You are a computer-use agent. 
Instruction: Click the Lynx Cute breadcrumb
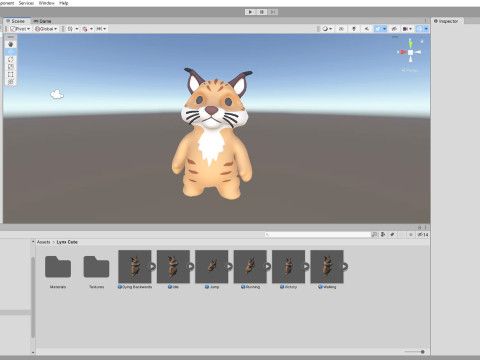coord(67,242)
